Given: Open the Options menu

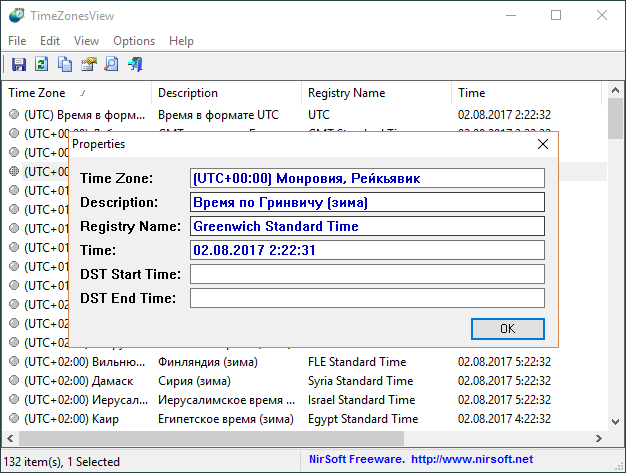Looking at the screenshot, I should pos(134,41).
